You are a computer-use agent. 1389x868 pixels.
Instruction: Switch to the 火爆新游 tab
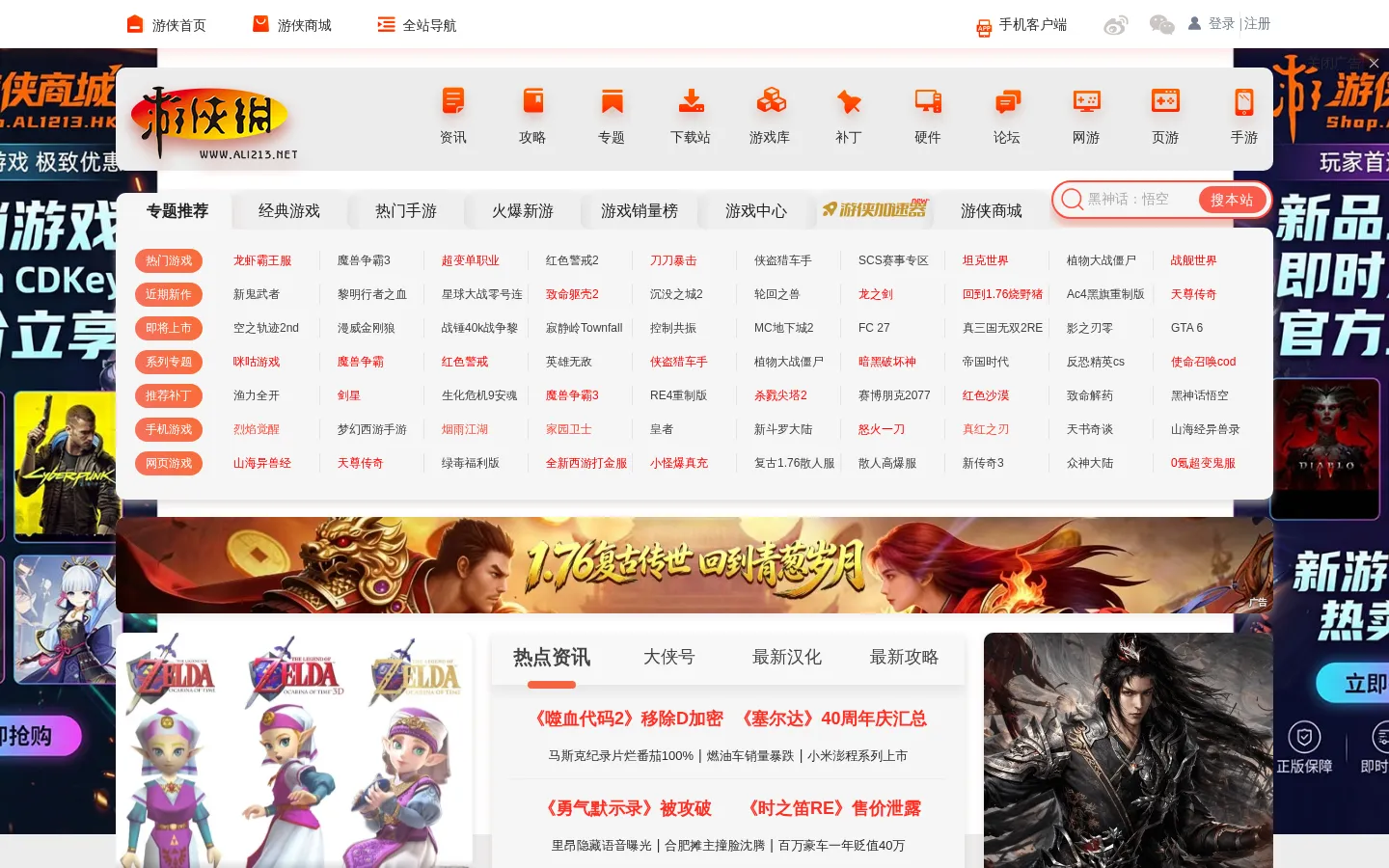[523, 211]
